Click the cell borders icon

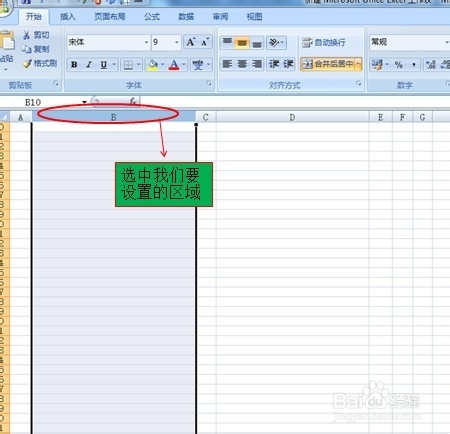click(128, 65)
